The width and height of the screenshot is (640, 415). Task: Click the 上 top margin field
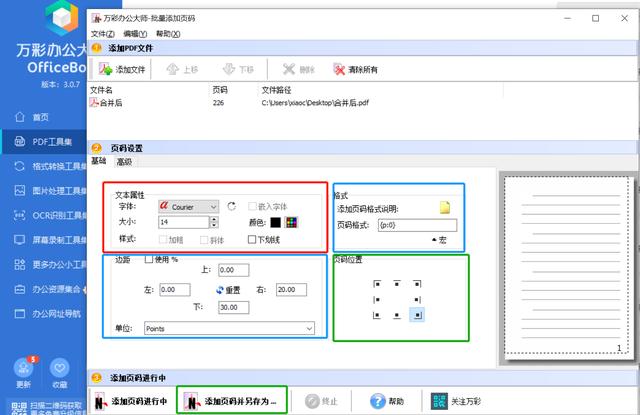pyautogui.click(x=233, y=270)
